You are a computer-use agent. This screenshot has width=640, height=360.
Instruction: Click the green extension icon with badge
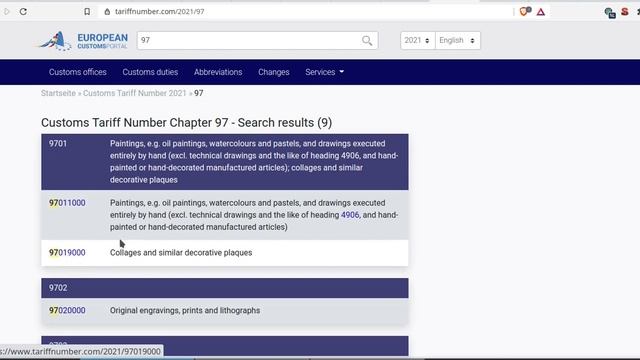click(610, 13)
